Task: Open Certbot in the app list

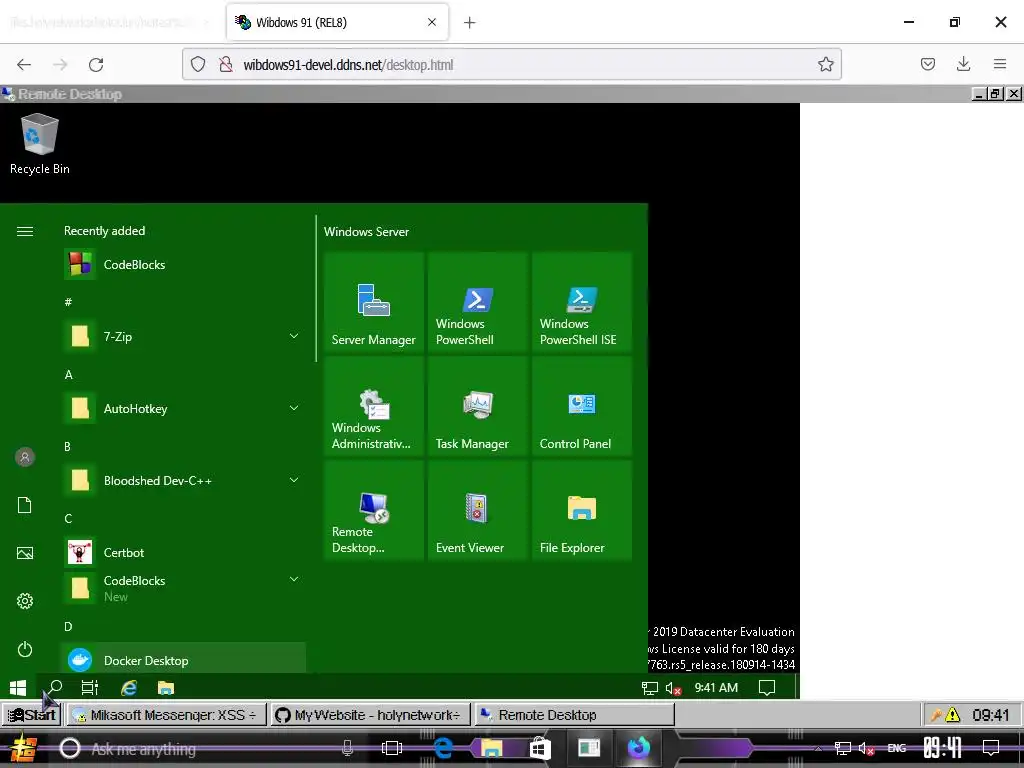Action: [x=183, y=552]
